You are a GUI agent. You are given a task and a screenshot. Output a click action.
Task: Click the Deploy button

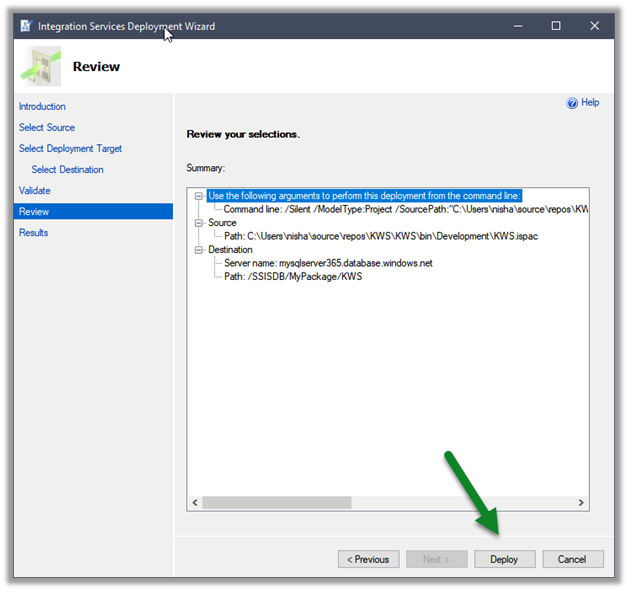pyautogui.click(x=504, y=559)
